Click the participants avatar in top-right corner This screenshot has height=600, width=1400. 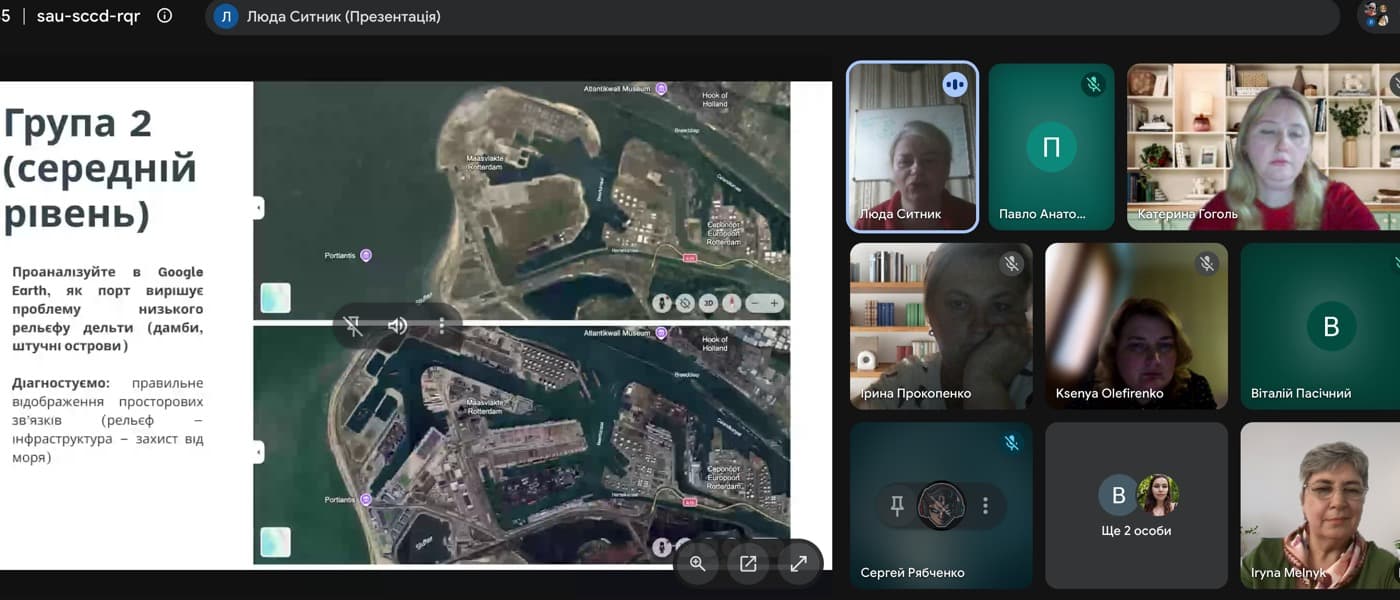[1376, 15]
